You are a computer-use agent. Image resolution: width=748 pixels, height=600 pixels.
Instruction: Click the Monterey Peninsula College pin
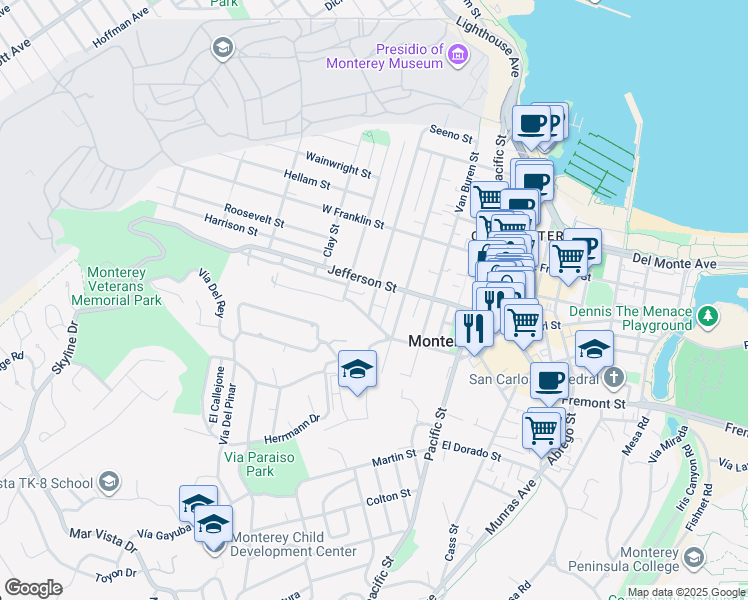pyautogui.click(x=694, y=558)
